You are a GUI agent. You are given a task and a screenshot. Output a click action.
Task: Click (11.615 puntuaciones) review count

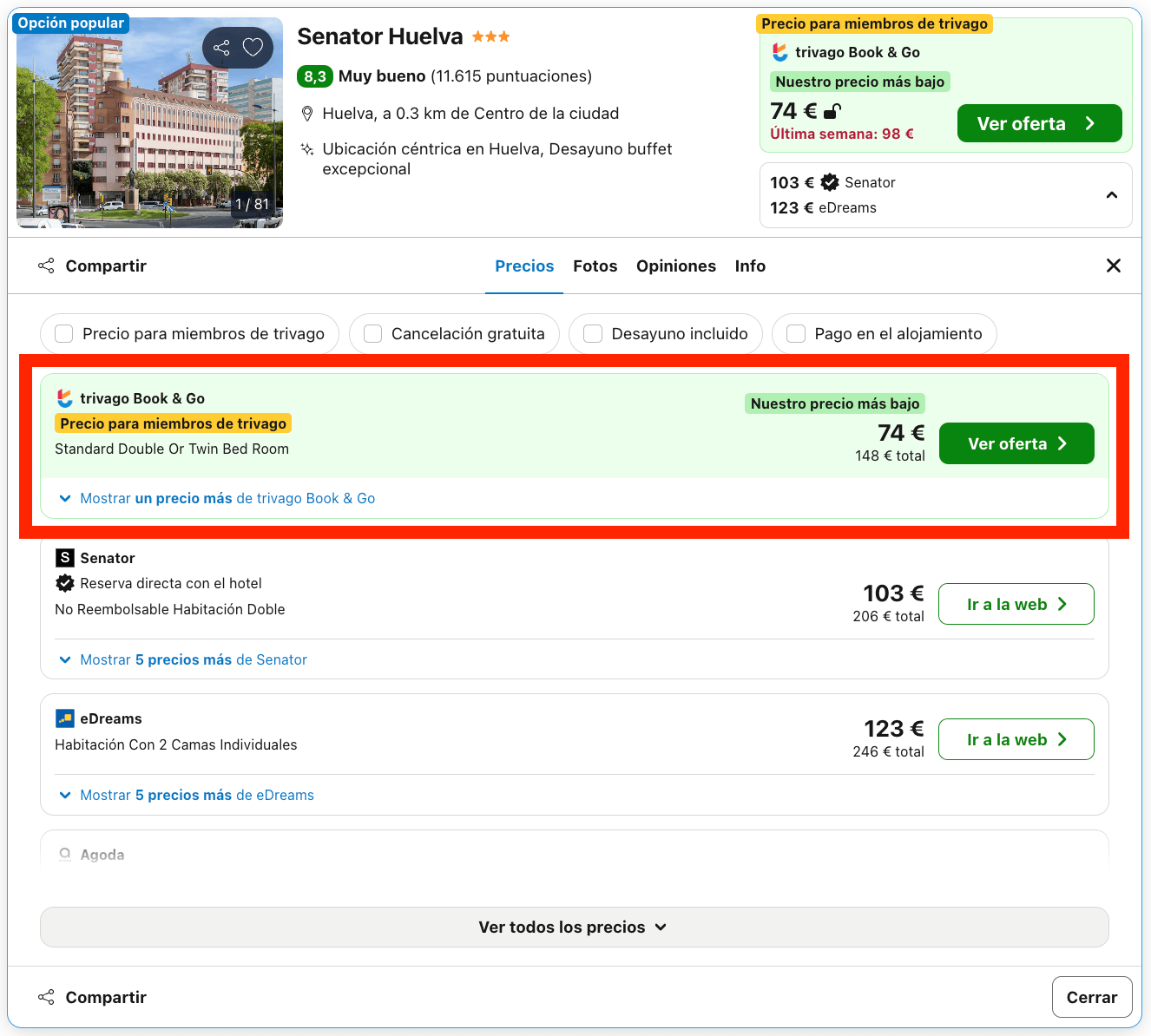[511, 76]
